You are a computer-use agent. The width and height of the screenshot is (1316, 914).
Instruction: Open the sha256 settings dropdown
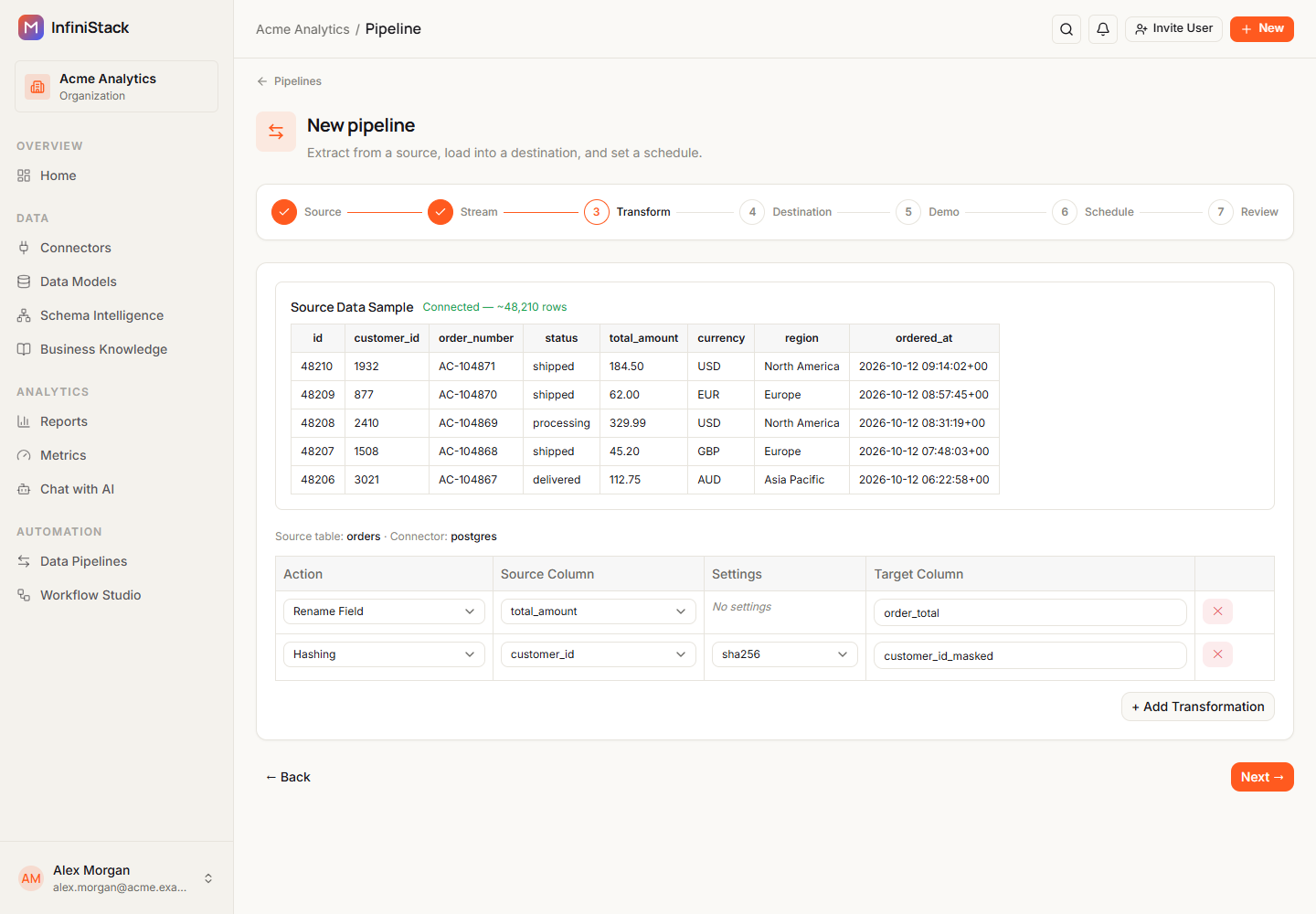785,654
